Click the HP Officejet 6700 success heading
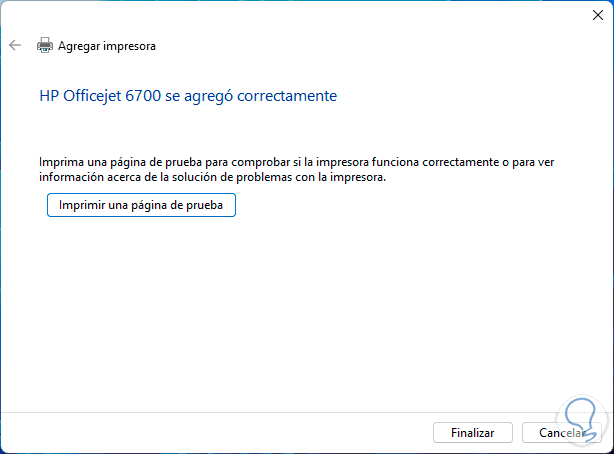614x454 pixels. [188, 96]
